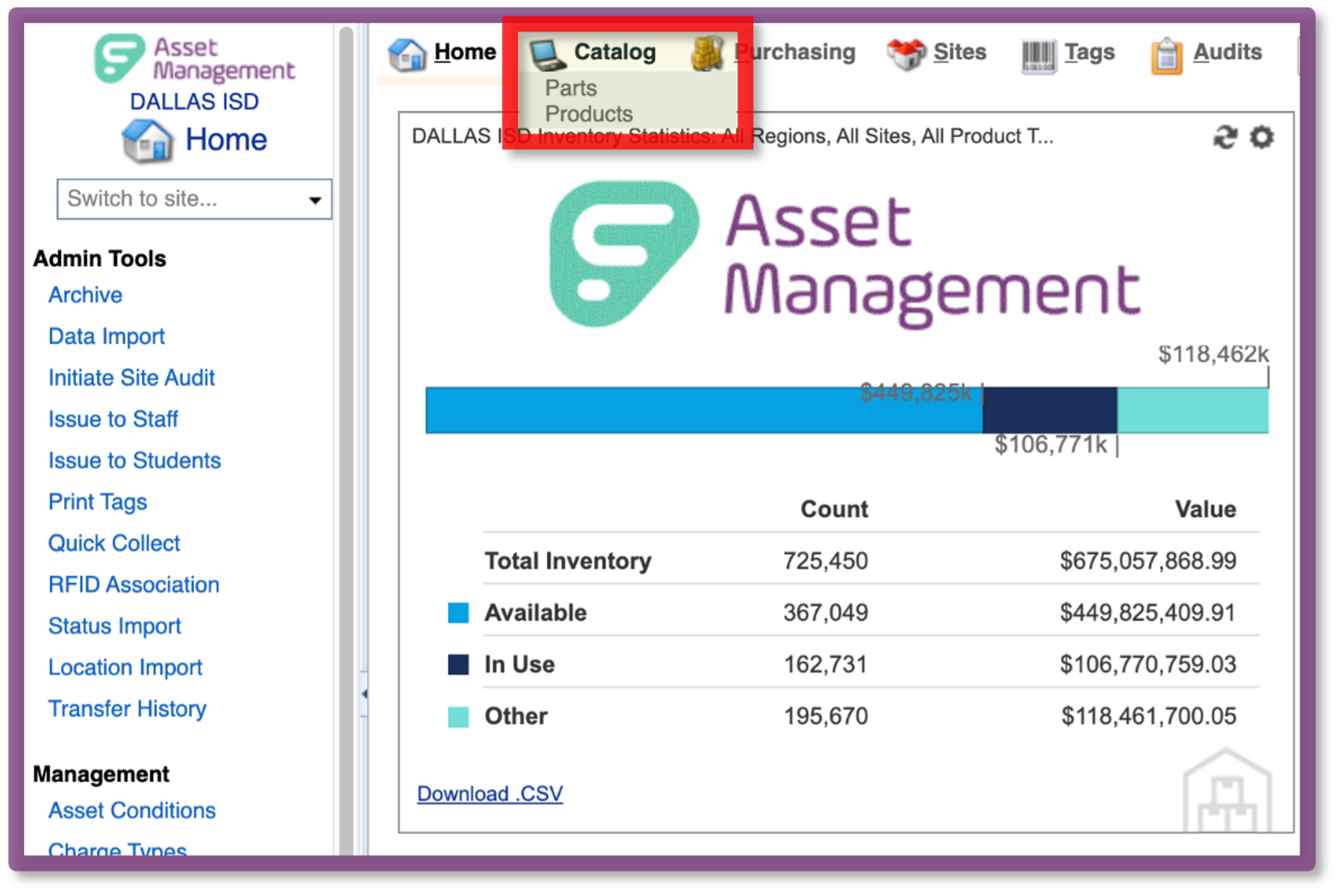The image size is (1343, 896).
Task: Open Location Import link
Action: coord(125,667)
